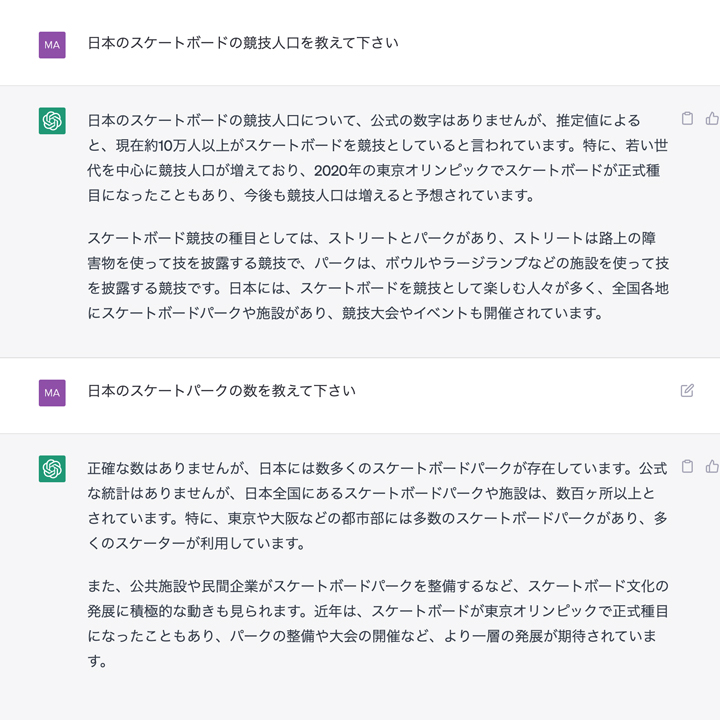This screenshot has height=720, width=720.
Task: Click the MA avatar on first question
Action: (52, 44)
